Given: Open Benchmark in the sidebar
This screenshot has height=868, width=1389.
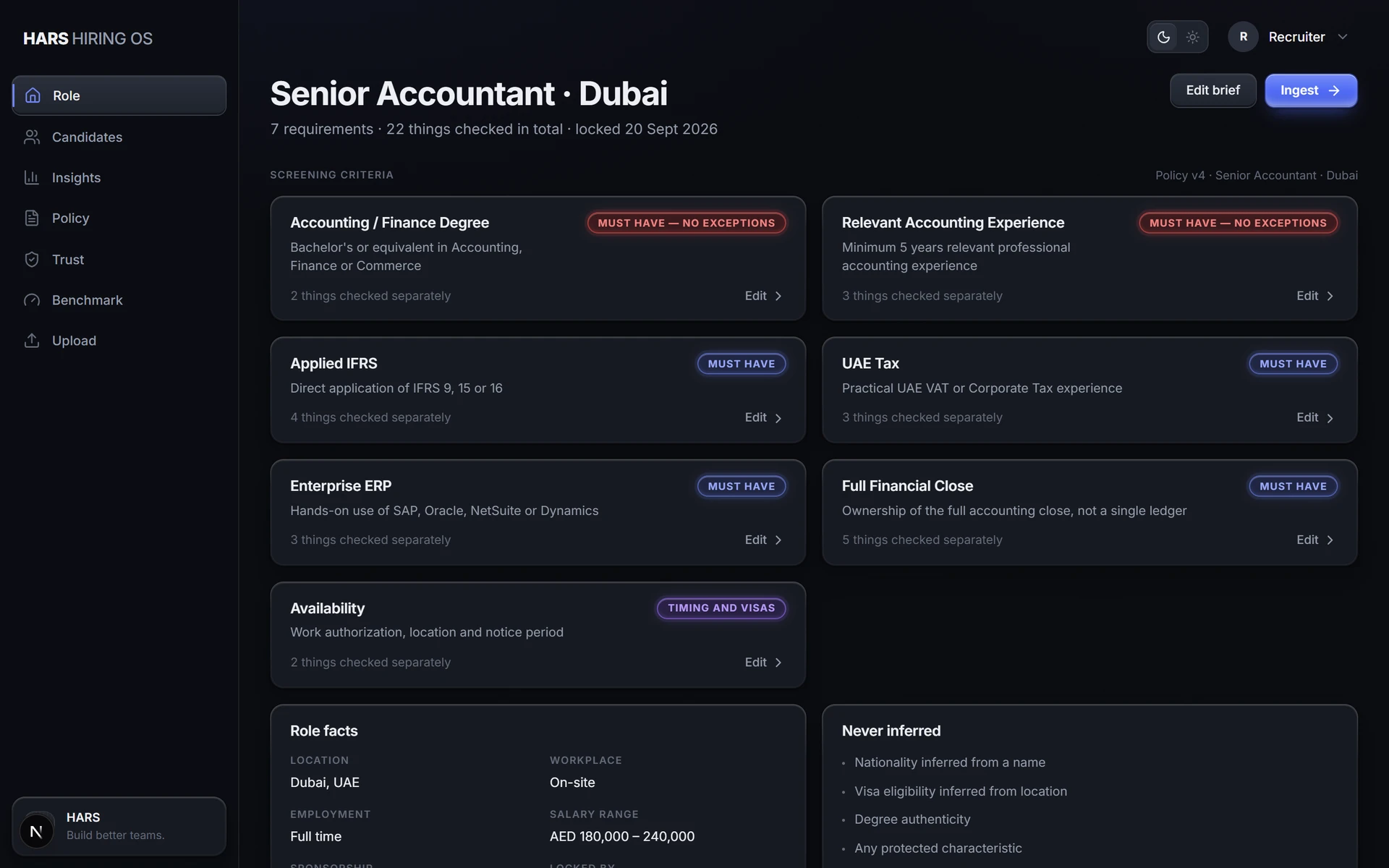Looking at the screenshot, I should pos(119,299).
